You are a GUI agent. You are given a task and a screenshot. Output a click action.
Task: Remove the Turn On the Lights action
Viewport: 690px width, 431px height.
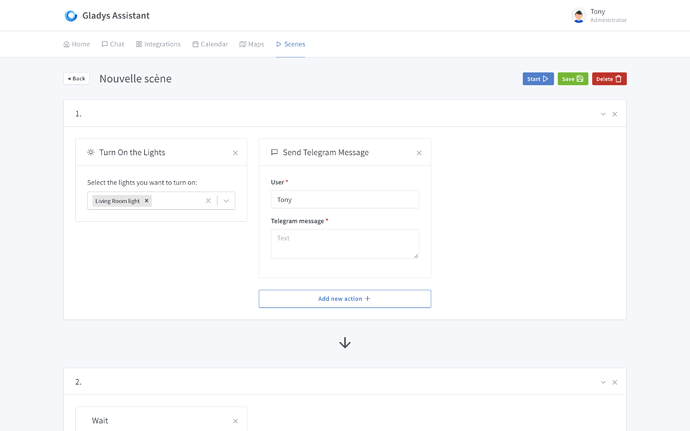click(235, 153)
